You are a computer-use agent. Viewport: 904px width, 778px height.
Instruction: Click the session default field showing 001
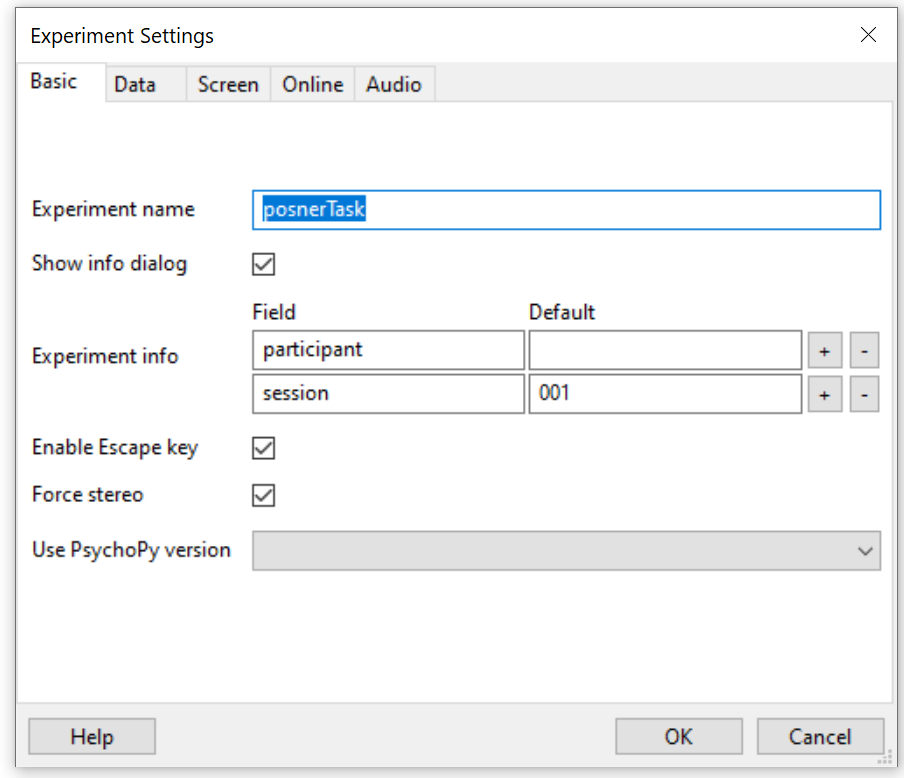click(x=665, y=394)
